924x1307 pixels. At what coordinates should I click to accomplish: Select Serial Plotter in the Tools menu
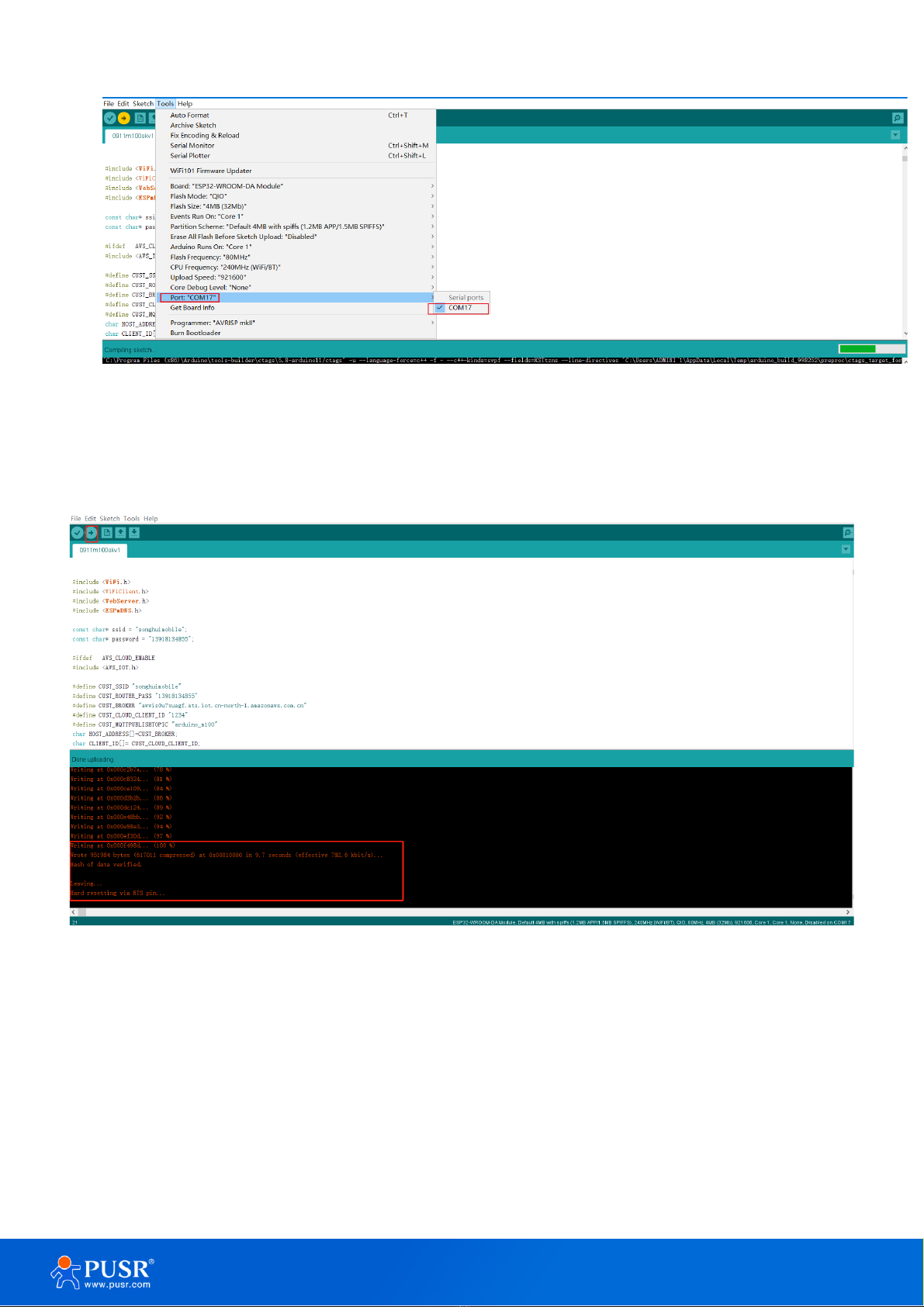[x=190, y=156]
